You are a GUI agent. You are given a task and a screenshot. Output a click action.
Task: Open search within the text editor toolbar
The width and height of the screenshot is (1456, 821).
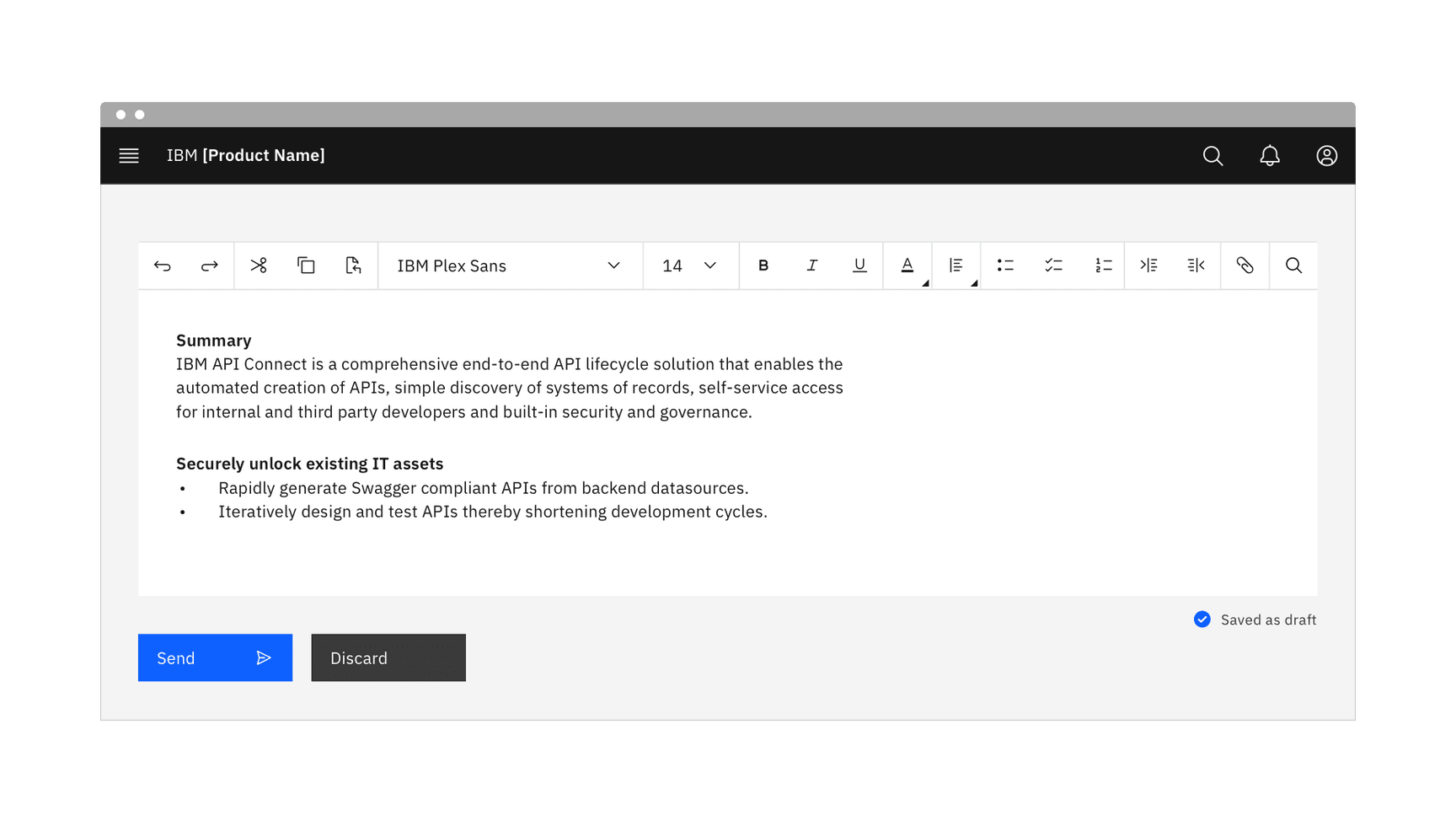click(1293, 266)
